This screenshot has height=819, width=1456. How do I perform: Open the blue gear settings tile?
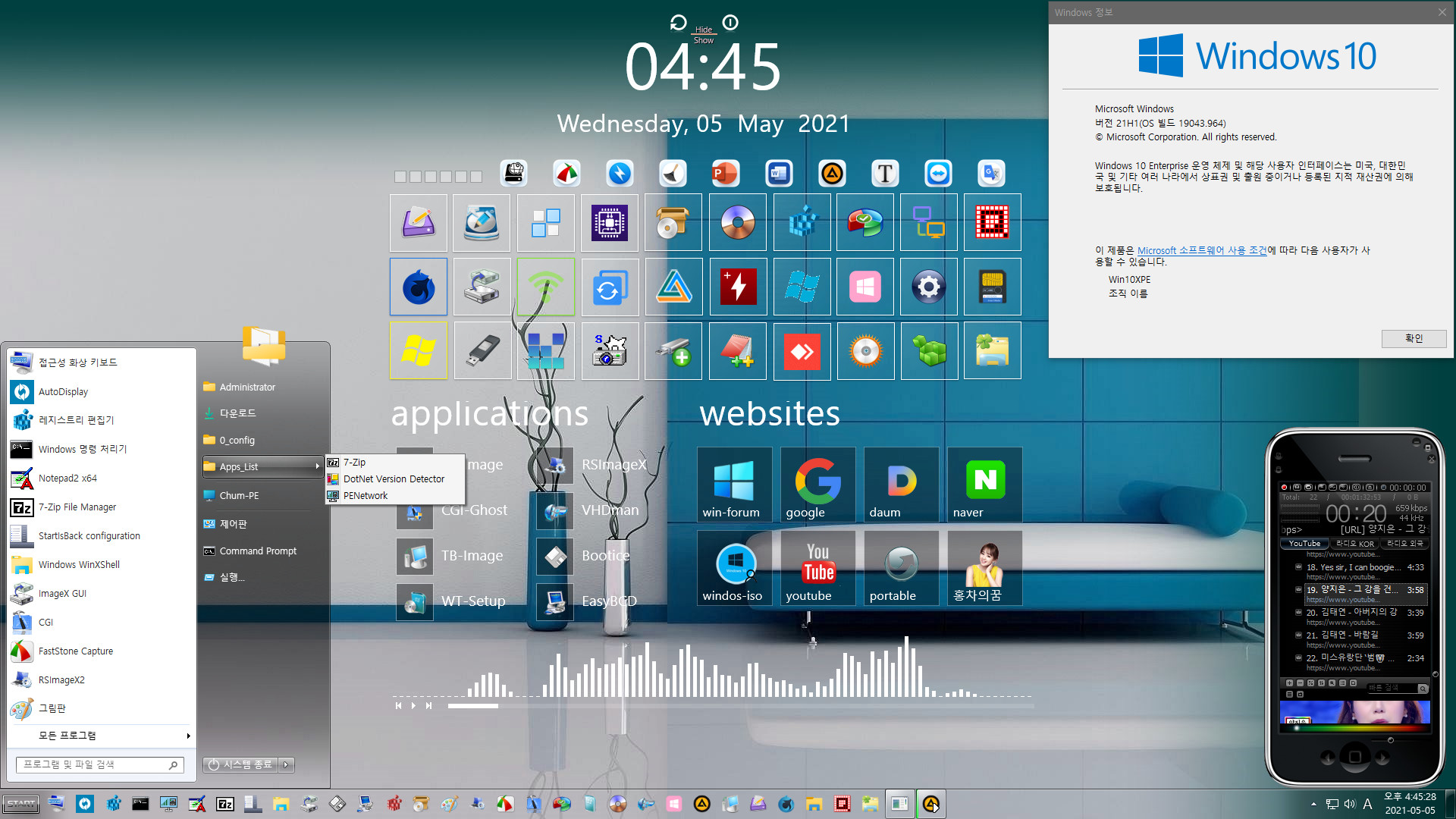click(x=929, y=287)
